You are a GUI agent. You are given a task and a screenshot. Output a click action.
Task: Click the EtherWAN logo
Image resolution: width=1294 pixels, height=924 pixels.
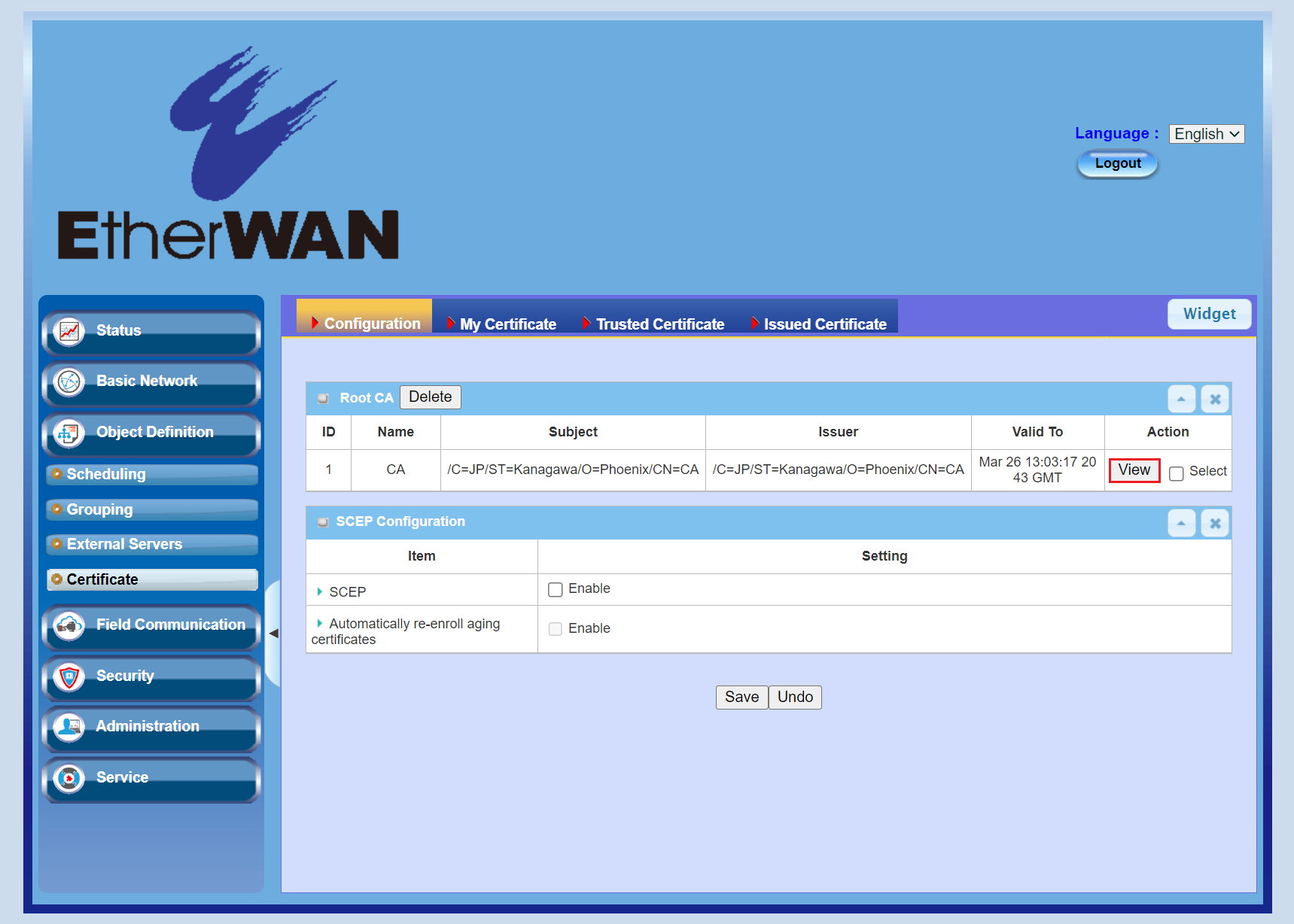(228, 153)
